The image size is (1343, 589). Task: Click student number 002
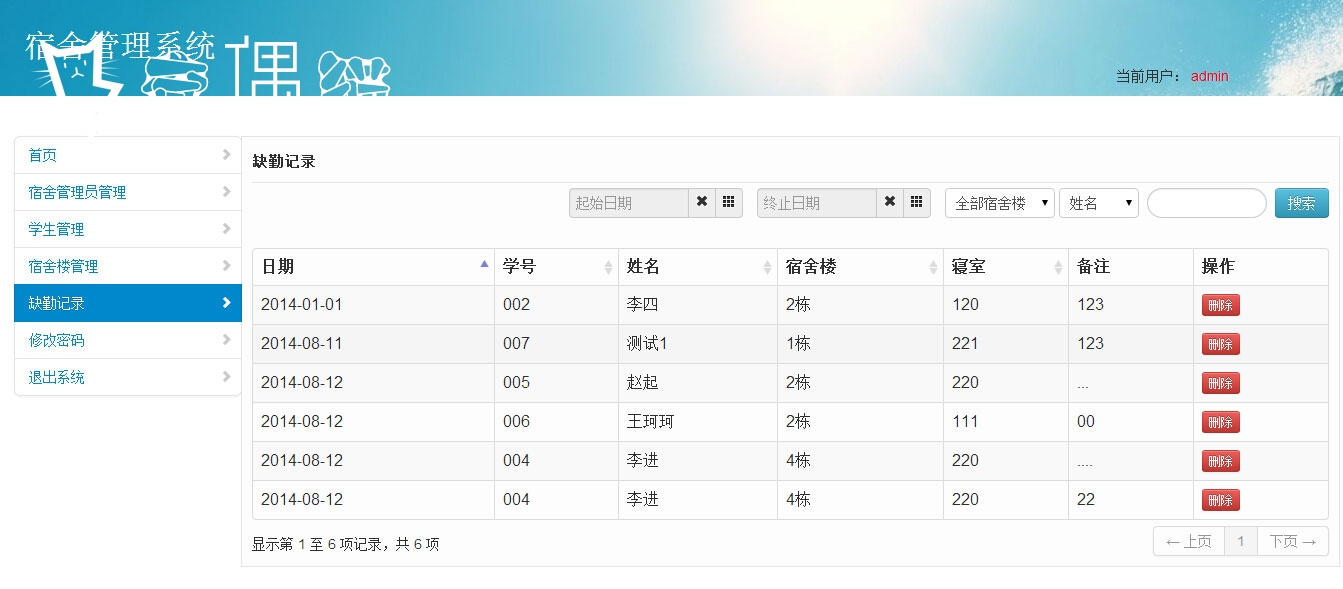pos(516,304)
